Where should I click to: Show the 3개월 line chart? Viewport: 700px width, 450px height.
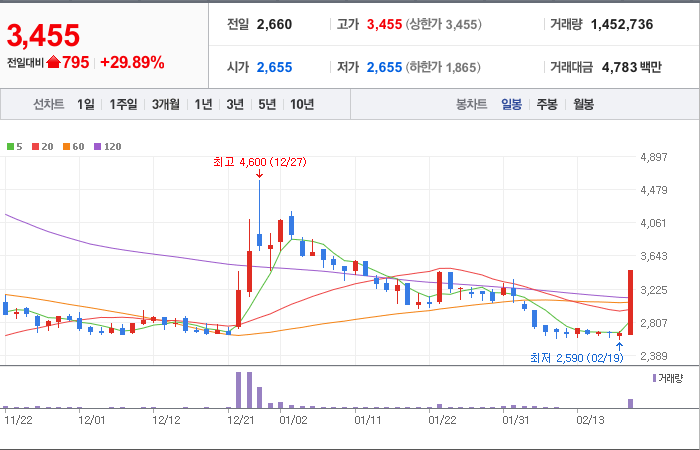[x=166, y=104]
